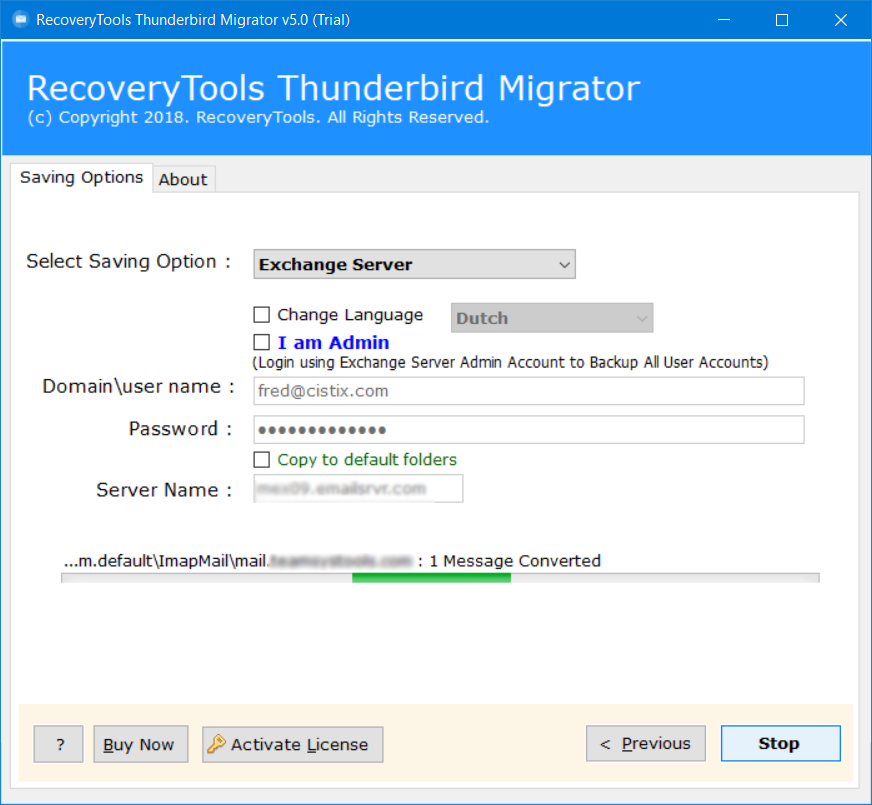Focus the Domain\user name input field
The width and height of the screenshot is (872, 805).
[x=528, y=391]
